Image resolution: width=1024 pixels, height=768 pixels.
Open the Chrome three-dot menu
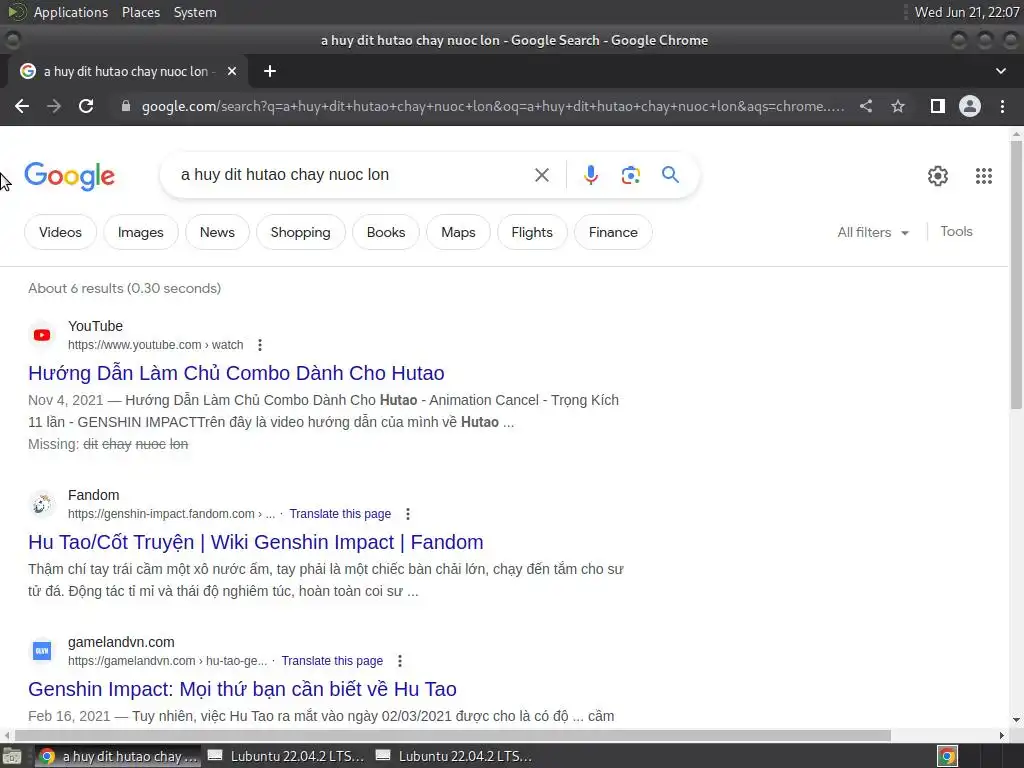(1002, 106)
